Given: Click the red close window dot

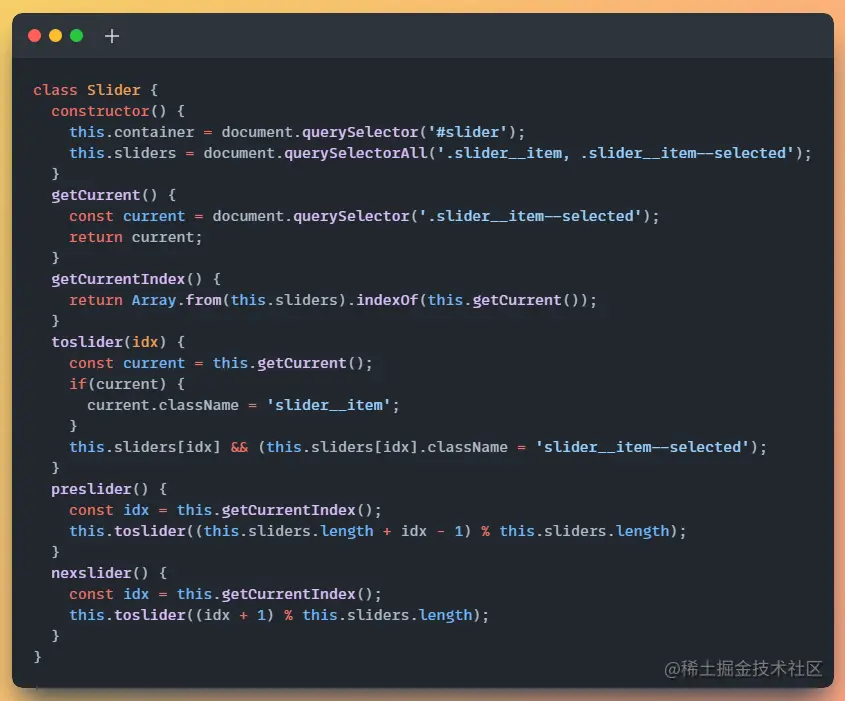Looking at the screenshot, I should [x=34, y=36].
